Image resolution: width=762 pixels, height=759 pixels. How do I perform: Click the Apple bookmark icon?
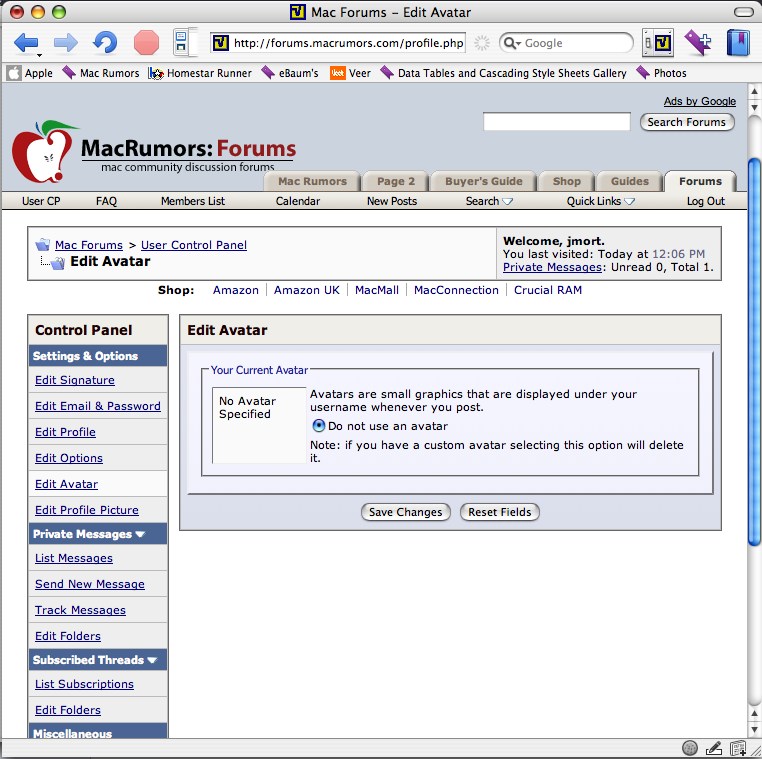click(x=14, y=73)
